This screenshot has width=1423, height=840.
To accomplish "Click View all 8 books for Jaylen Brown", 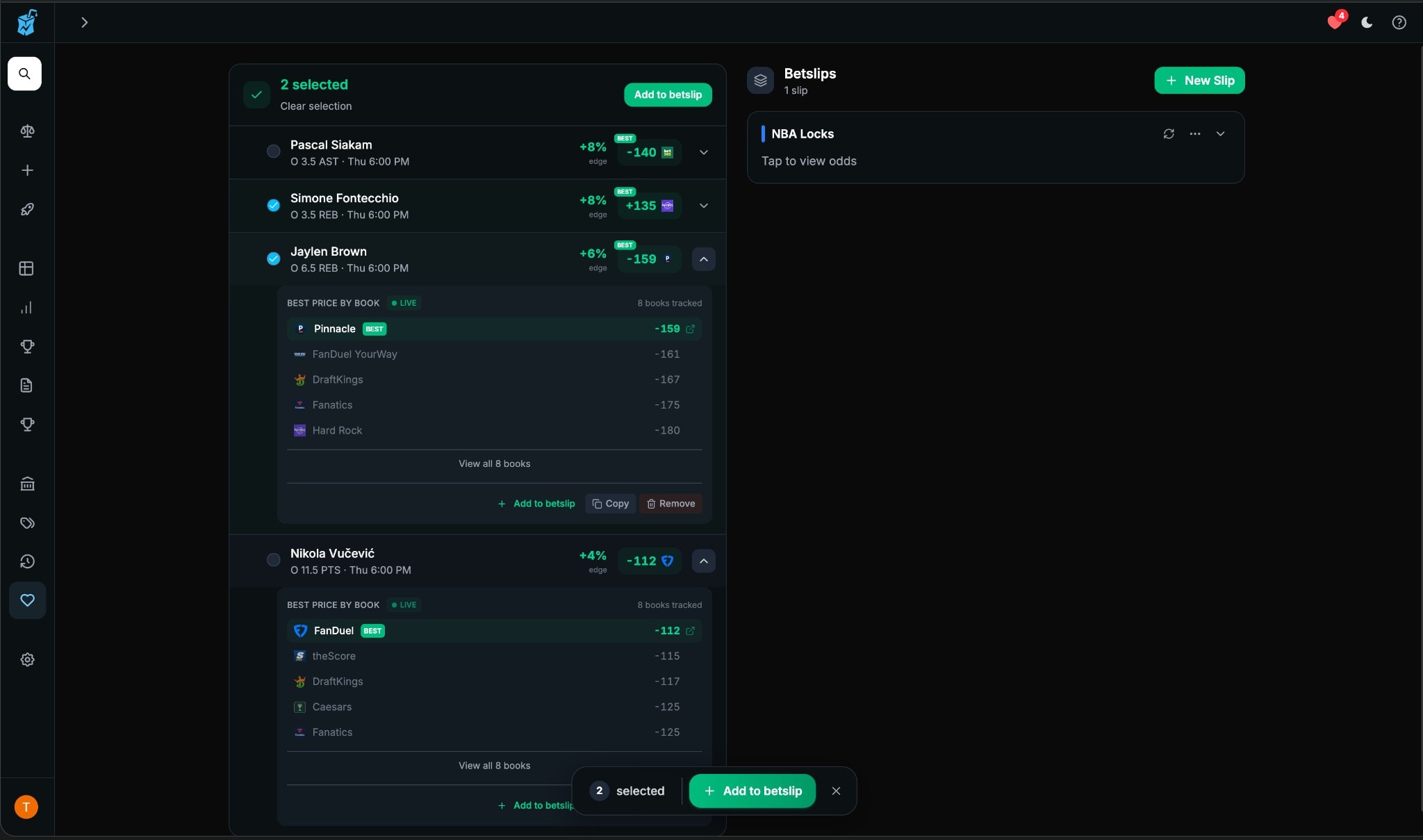I will [494, 463].
